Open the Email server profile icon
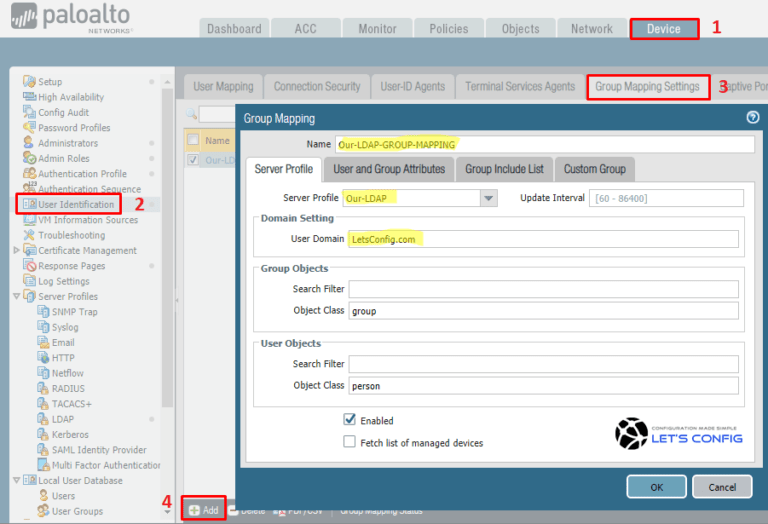 pos(43,342)
